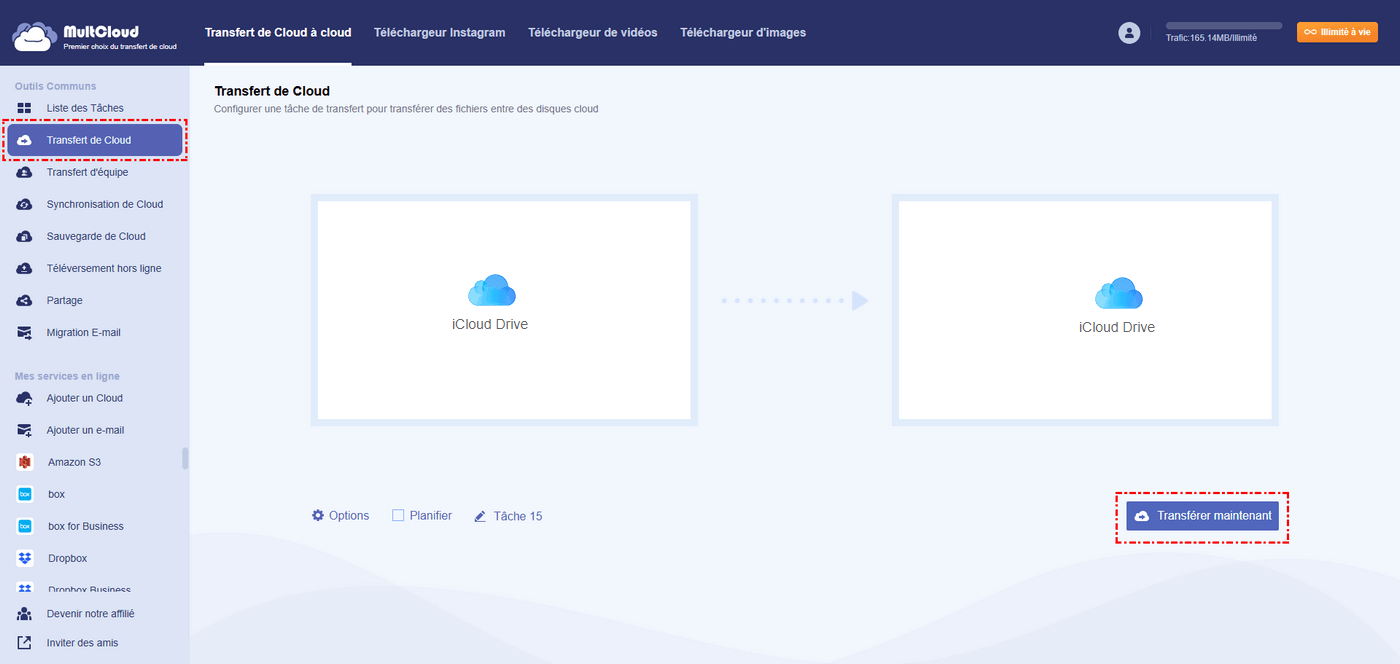Enable the Planifier checkbox
Viewport: 1400px width, 664px height.
[x=398, y=516]
